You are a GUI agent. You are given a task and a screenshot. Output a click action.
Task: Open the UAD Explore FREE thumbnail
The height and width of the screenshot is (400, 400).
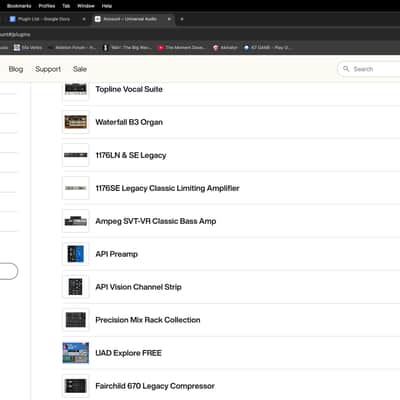(76, 353)
